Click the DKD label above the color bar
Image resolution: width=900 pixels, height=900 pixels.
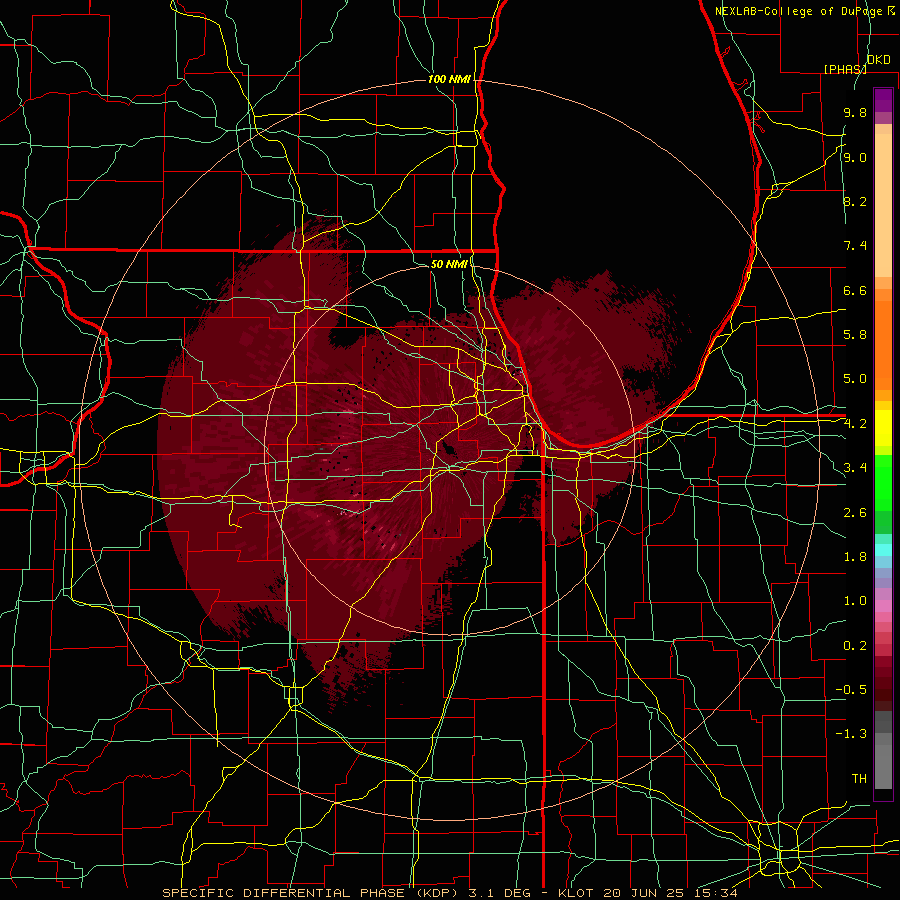pyautogui.click(x=878, y=60)
